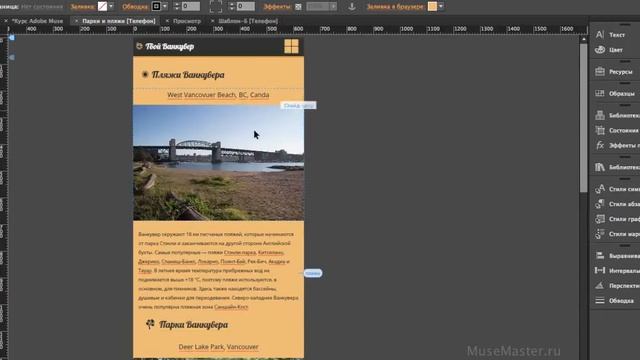640x360 pixels.
Task: Click the Deer Lake Park, Vancouver link
Action: [x=218, y=347]
